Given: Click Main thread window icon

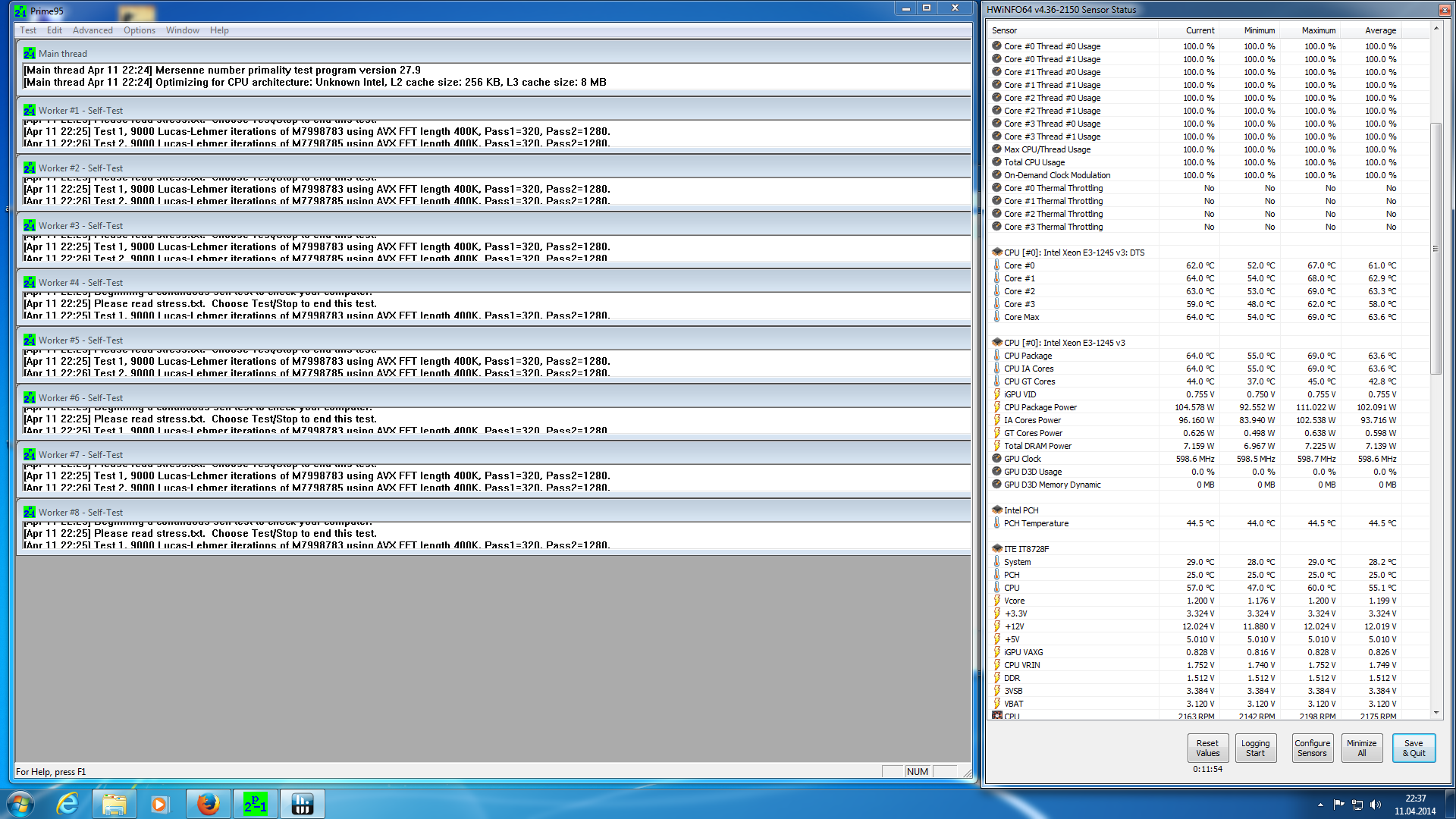Looking at the screenshot, I should coord(30,54).
